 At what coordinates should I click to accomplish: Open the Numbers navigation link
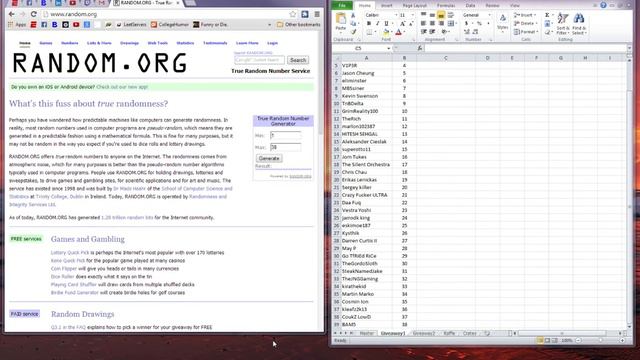(x=69, y=43)
